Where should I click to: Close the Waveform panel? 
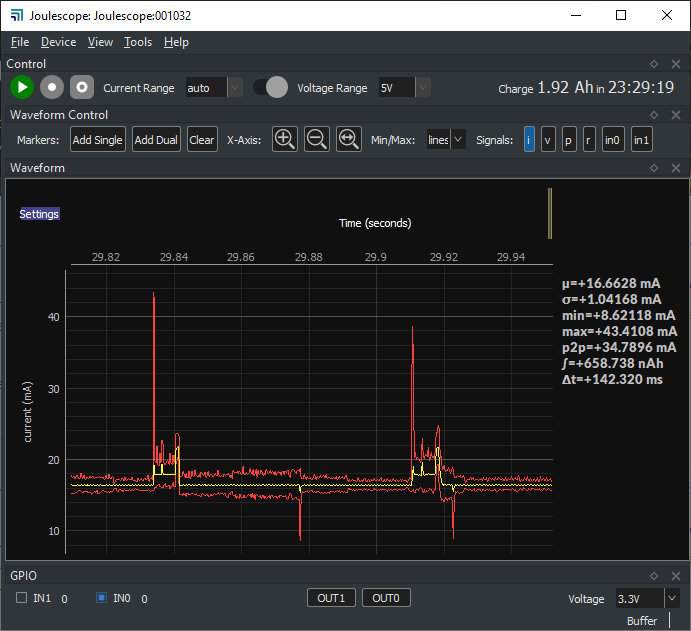click(676, 168)
